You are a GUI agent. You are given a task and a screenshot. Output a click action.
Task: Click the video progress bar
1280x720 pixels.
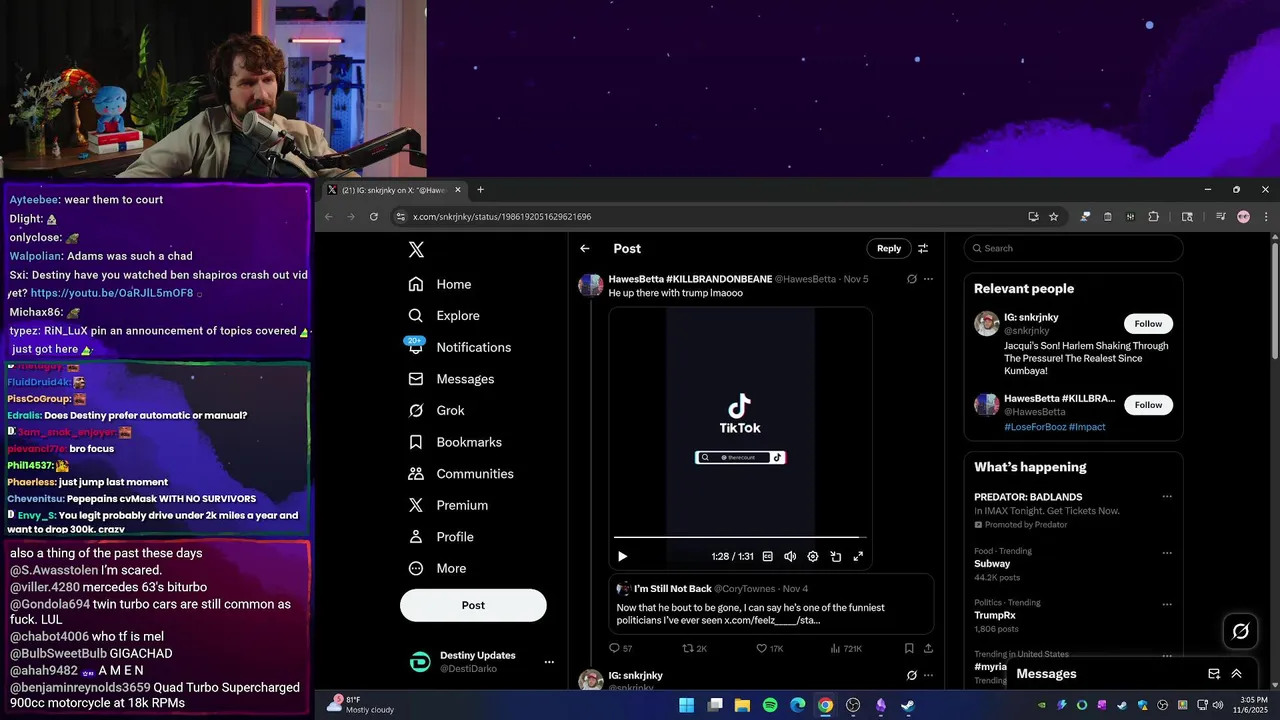point(740,538)
